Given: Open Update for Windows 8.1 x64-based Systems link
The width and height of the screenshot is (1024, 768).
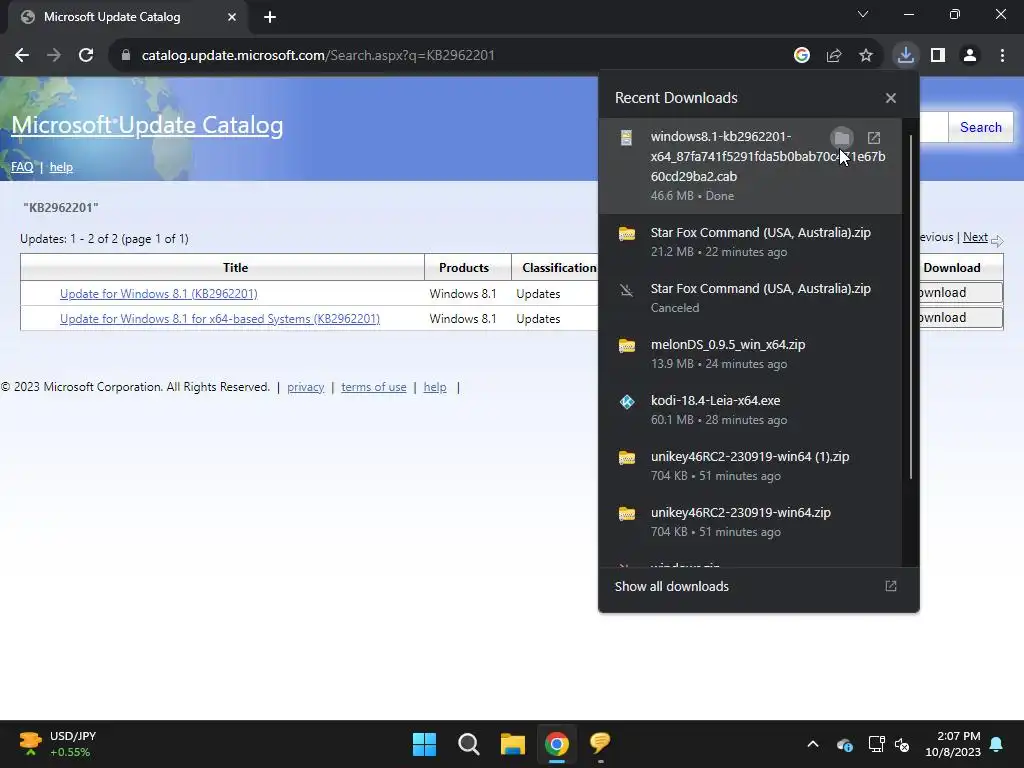Looking at the screenshot, I should [x=220, y=319].
